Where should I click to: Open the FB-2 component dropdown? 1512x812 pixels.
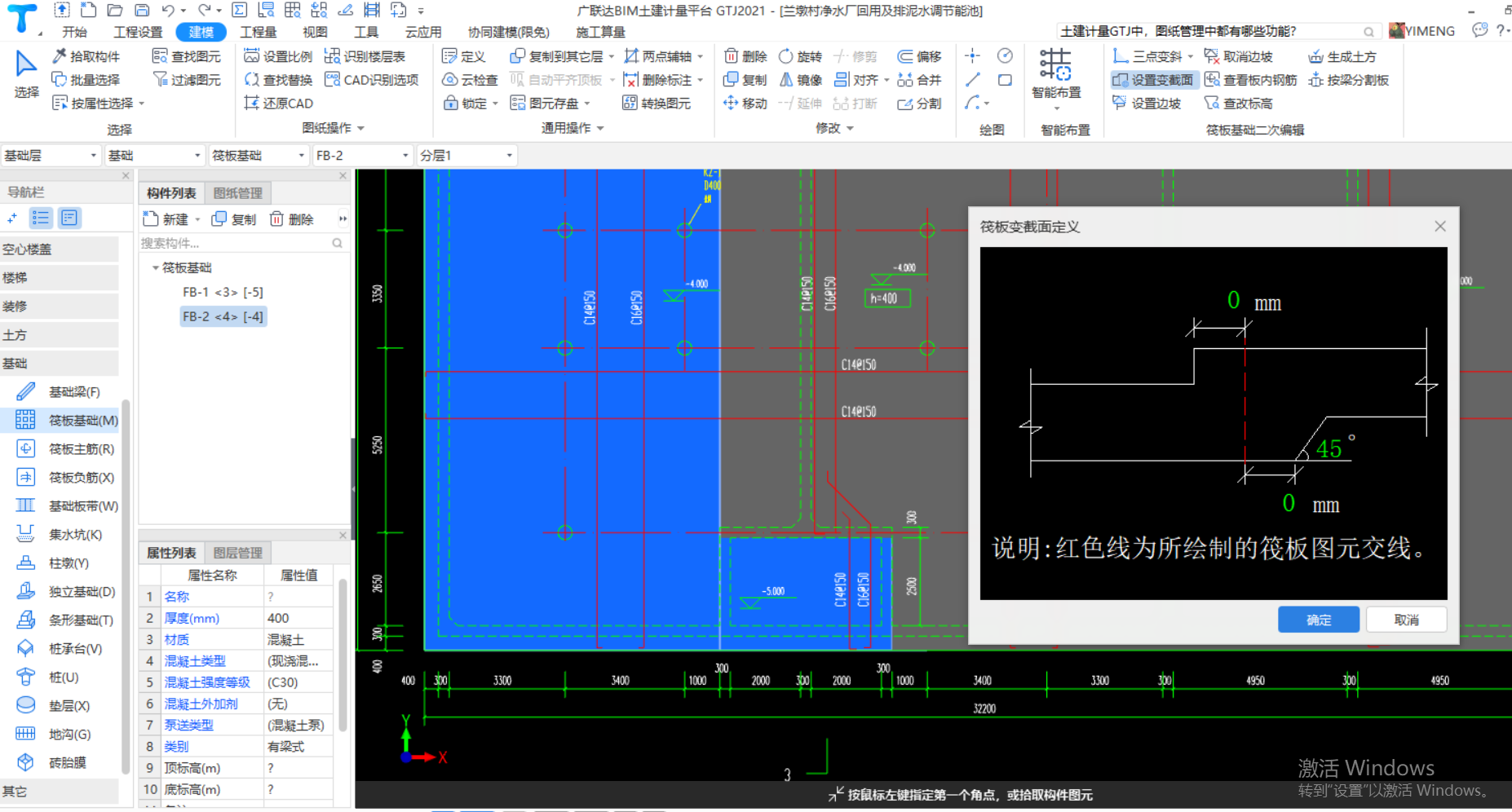point(363,155)
